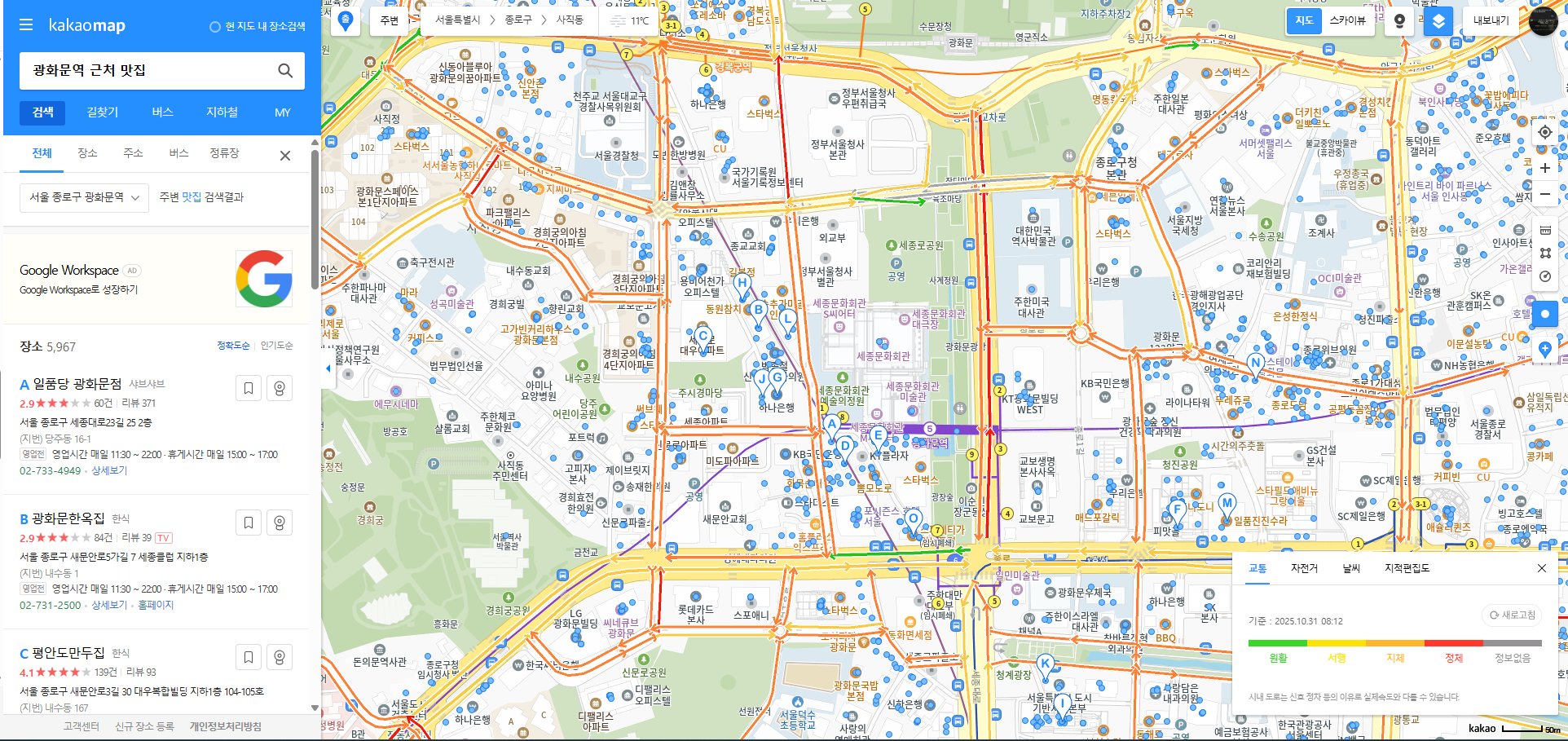Switch to 지적편집도 tab in layer panel
1568x741 pixels.
(x=1407, y=568)
